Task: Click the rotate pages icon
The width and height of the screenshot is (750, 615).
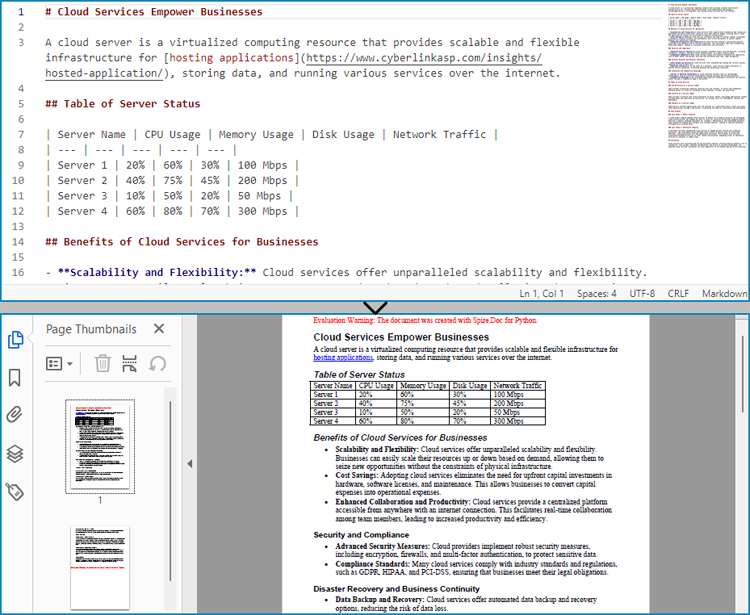Action: point(157,363)
